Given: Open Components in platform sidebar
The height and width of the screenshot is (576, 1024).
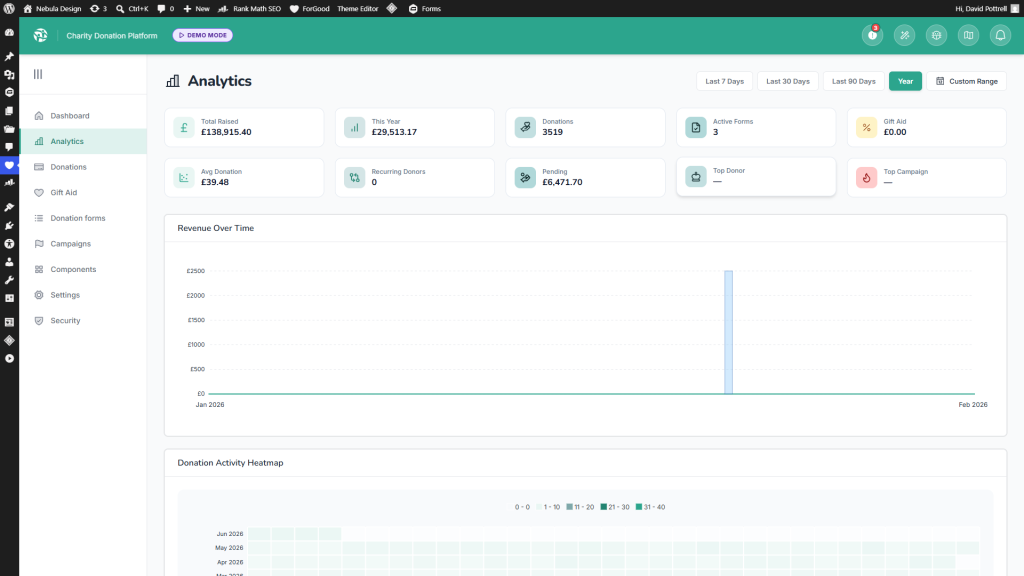Looking at the screenshot, I should 83,269.
